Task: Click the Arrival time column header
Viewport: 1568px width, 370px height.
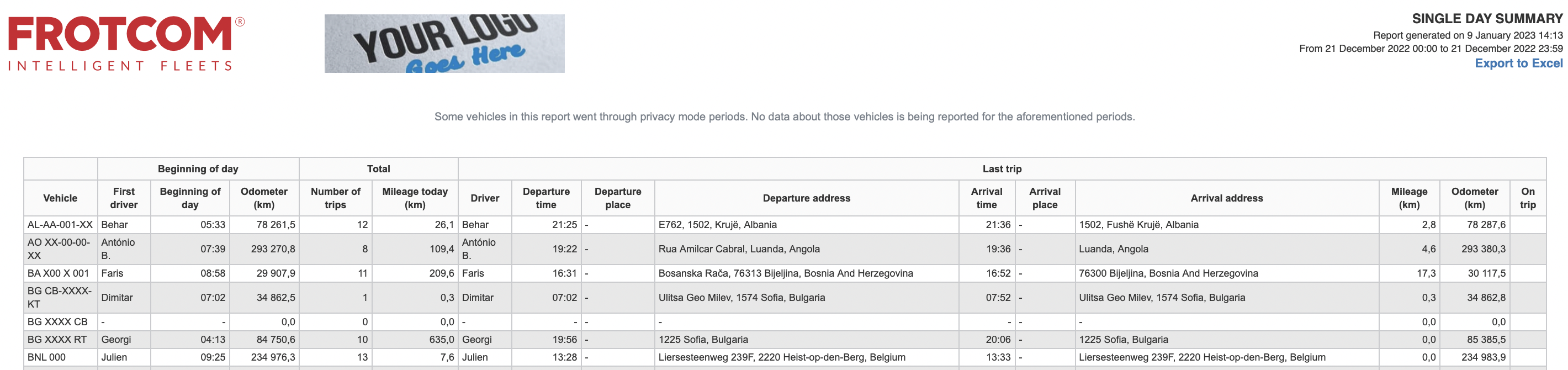Action: coord(986,198)
